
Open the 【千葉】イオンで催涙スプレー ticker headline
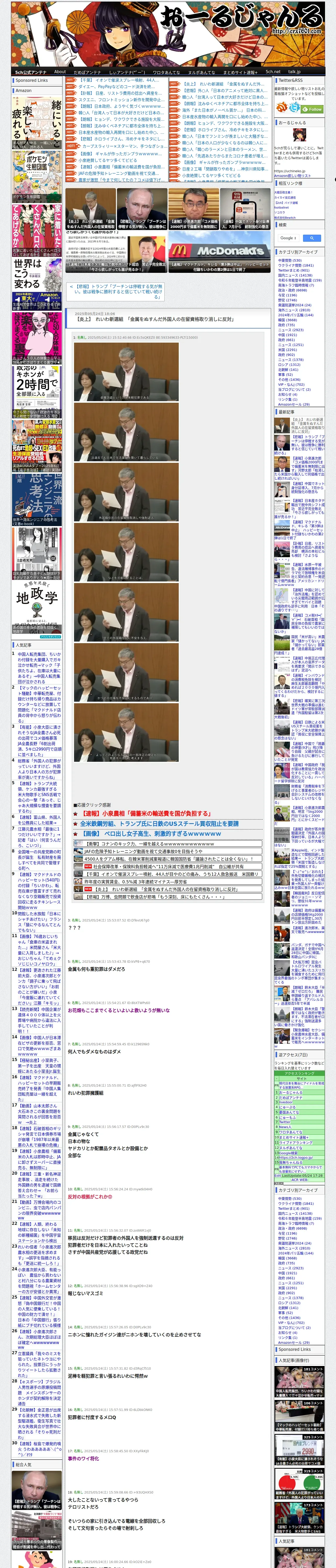pos(119,80)
